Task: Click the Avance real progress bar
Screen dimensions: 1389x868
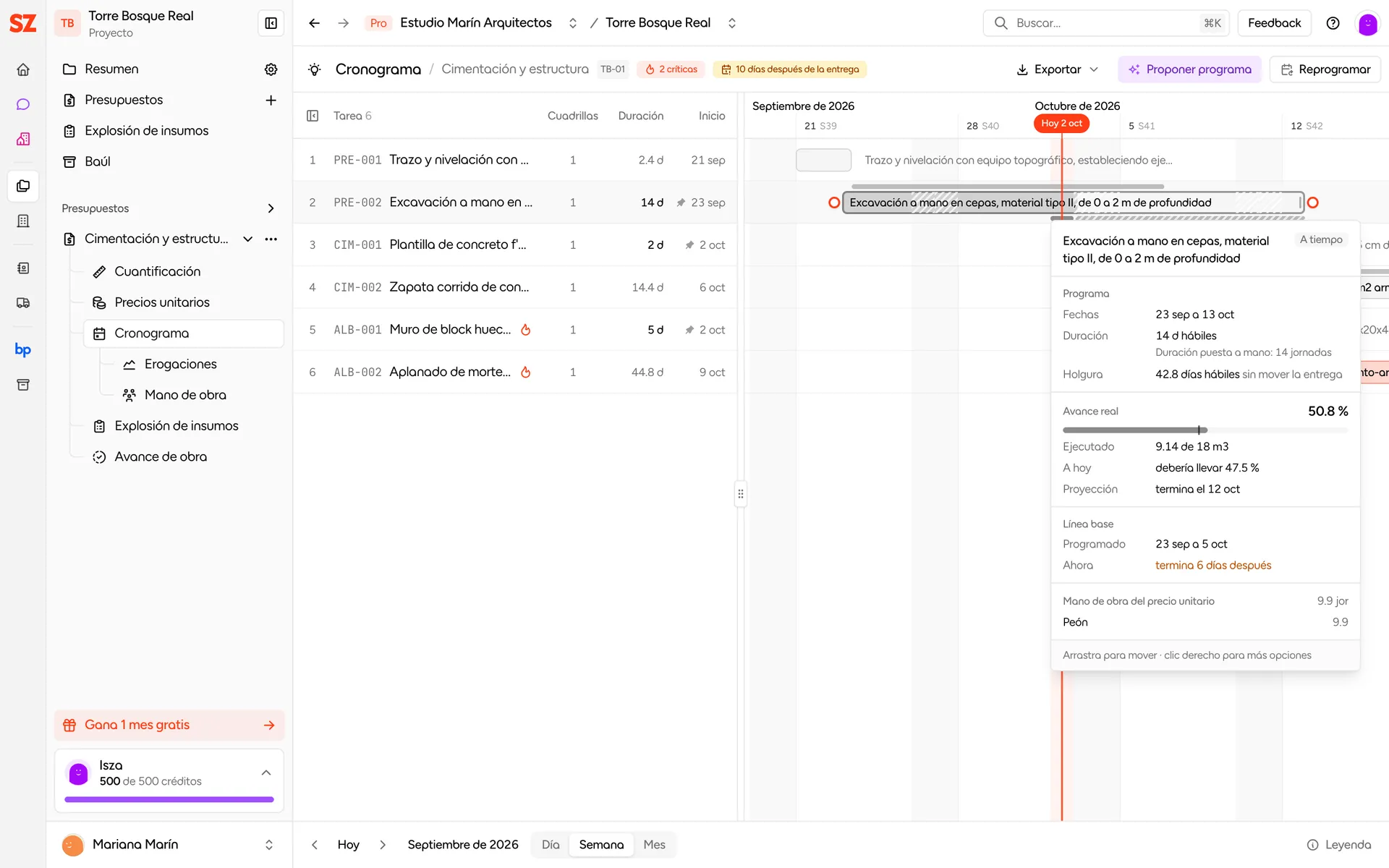Action: [x=1205, y=430]
